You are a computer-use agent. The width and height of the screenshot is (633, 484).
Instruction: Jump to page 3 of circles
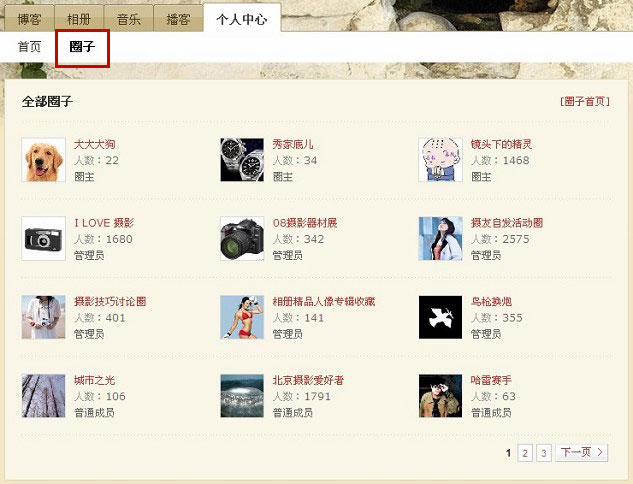point(544,453)
